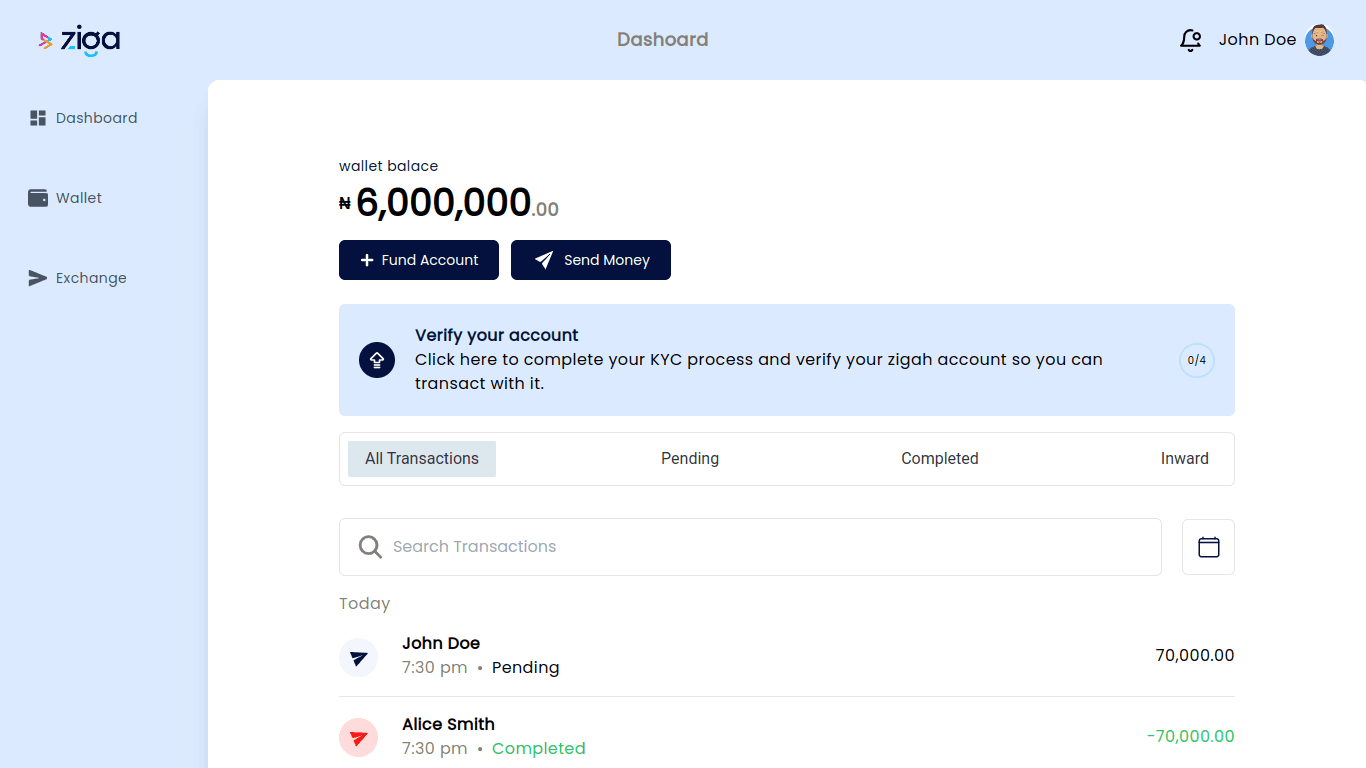Click the search magnifier icon

point(370,547)
